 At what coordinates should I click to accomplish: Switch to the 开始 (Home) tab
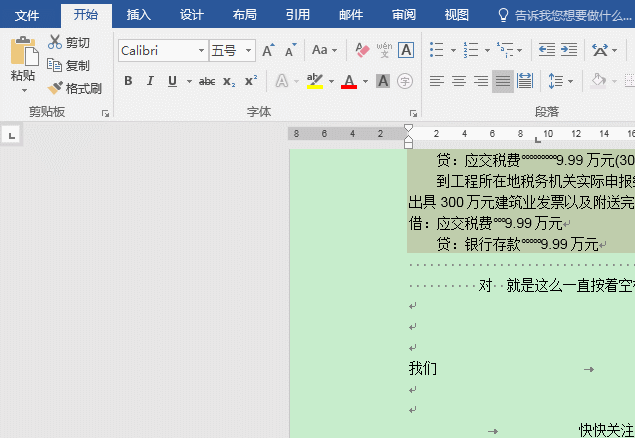tap(86, 15)
